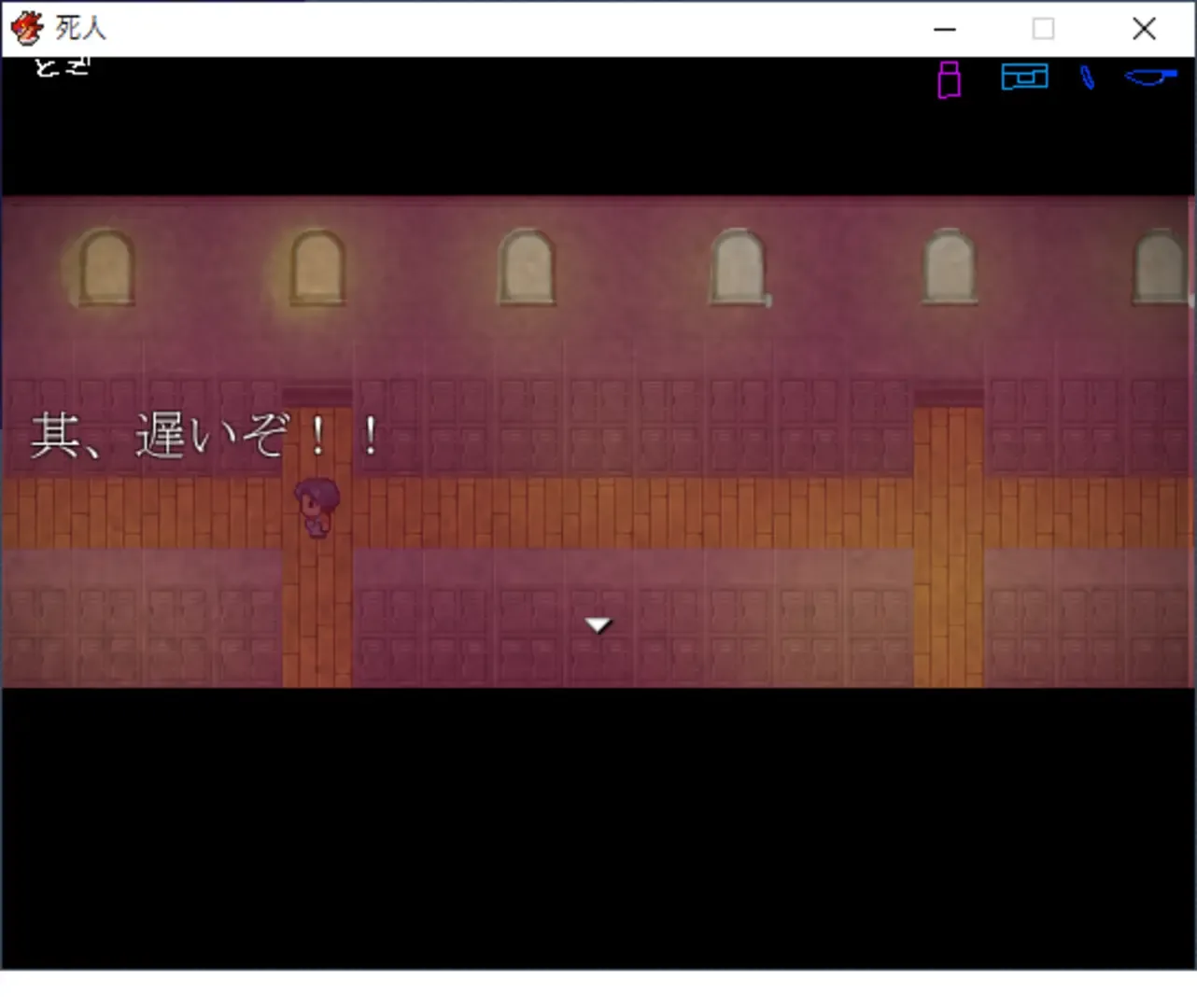Select the blue bed icon in the HUD
1197x1008 pixels.
[1025, 77]
